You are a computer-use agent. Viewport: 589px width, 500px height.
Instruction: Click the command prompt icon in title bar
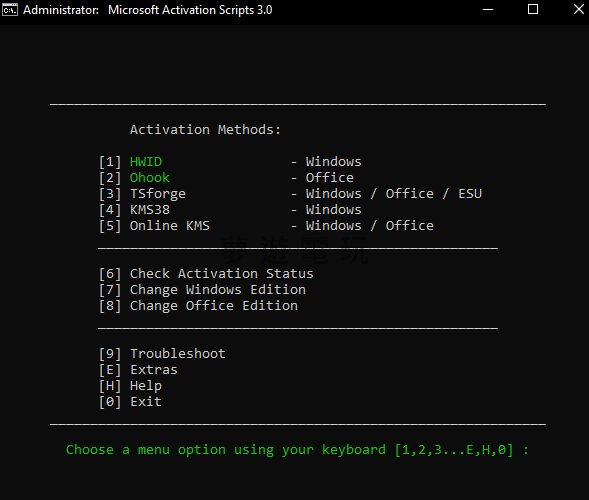[9, 10]
